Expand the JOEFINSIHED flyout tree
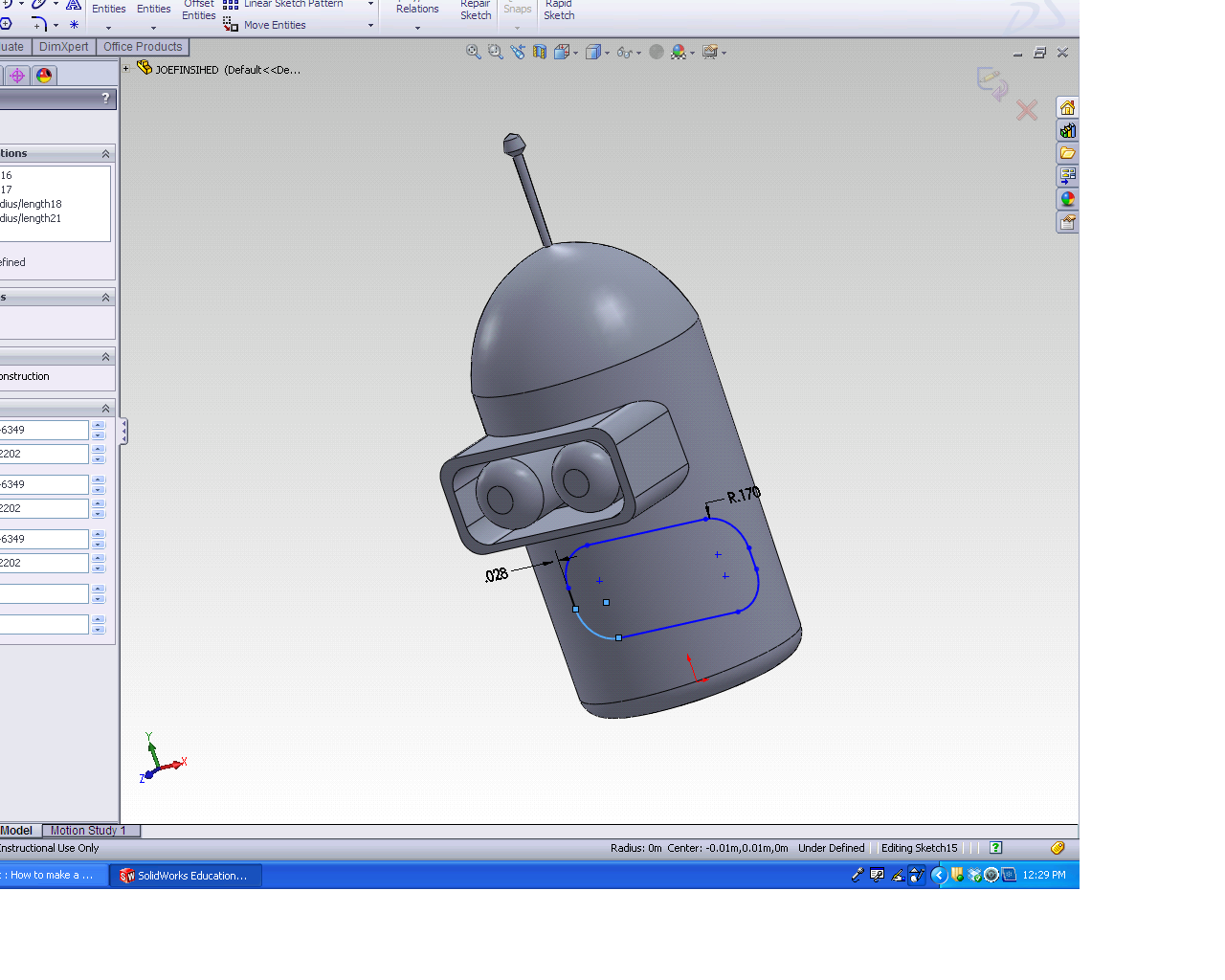This screenshot has height=980, width=1225. coord(125,69)
